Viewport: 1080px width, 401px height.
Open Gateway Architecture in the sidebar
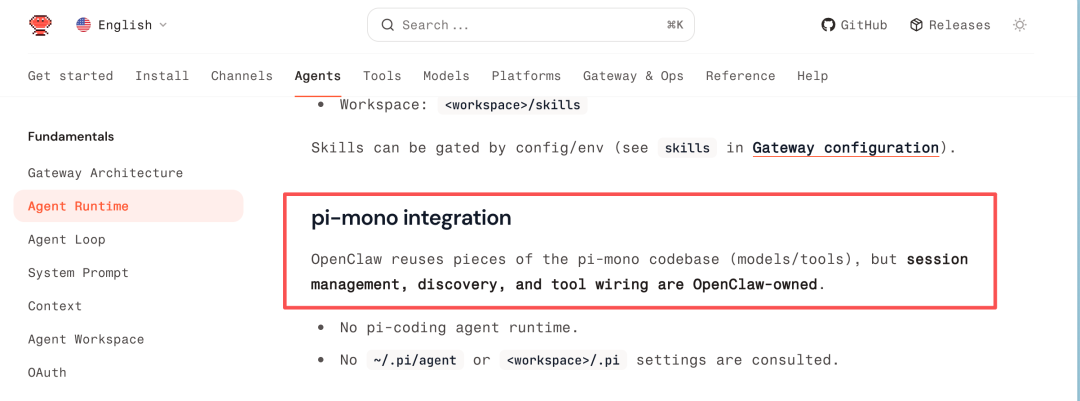[x=105, y=173]
